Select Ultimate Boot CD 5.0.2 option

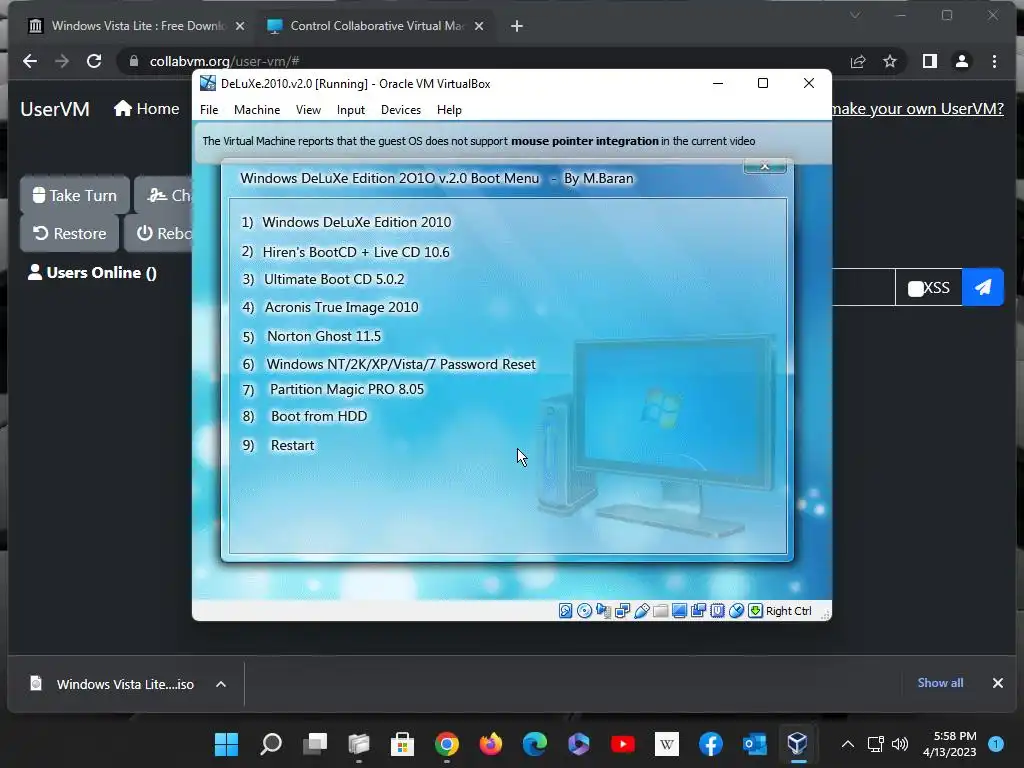pyautogui.click(x=323, y=280)
